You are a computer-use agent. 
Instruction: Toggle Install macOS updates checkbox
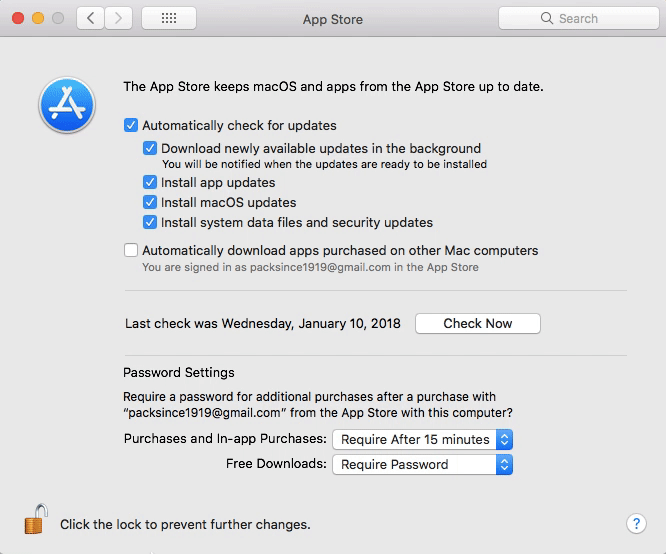coord(150,203)
